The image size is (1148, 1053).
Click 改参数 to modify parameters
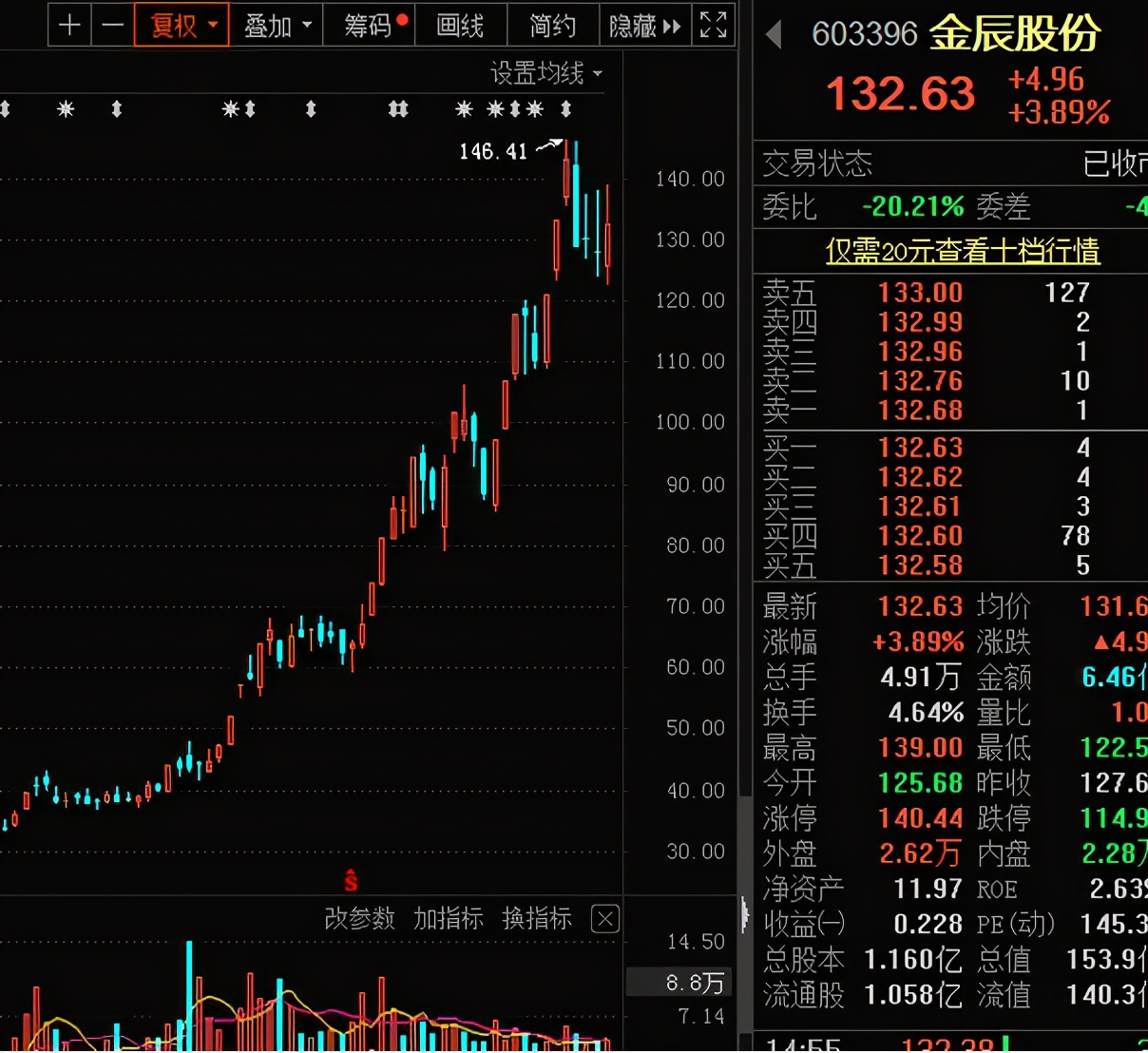[359, 918]
